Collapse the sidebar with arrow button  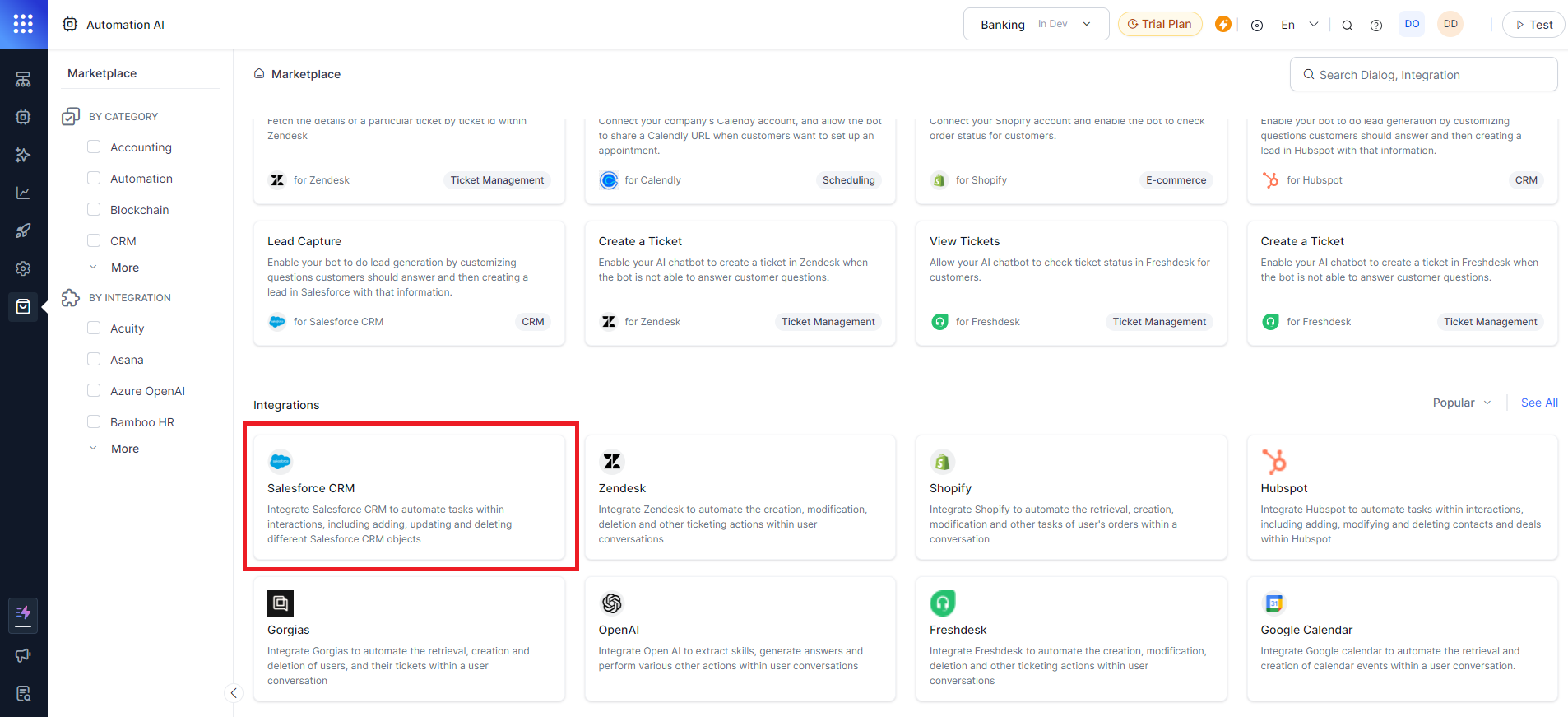(x=234, y=693)
